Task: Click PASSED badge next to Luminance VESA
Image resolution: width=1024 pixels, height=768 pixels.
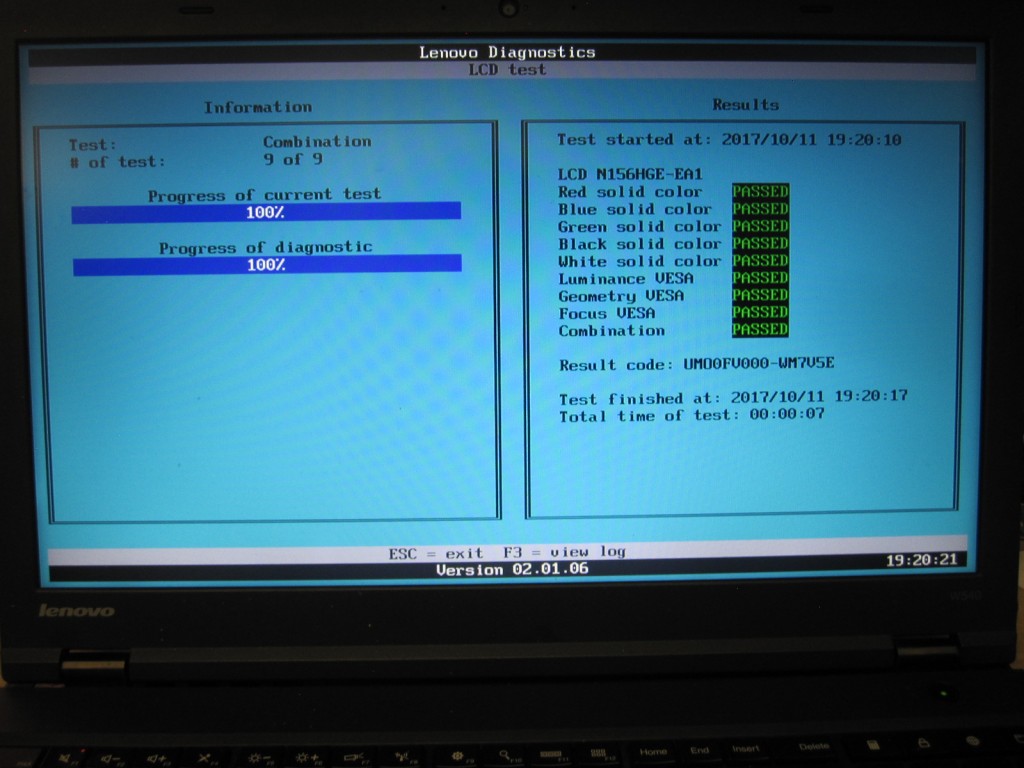Action: (760, 278)
